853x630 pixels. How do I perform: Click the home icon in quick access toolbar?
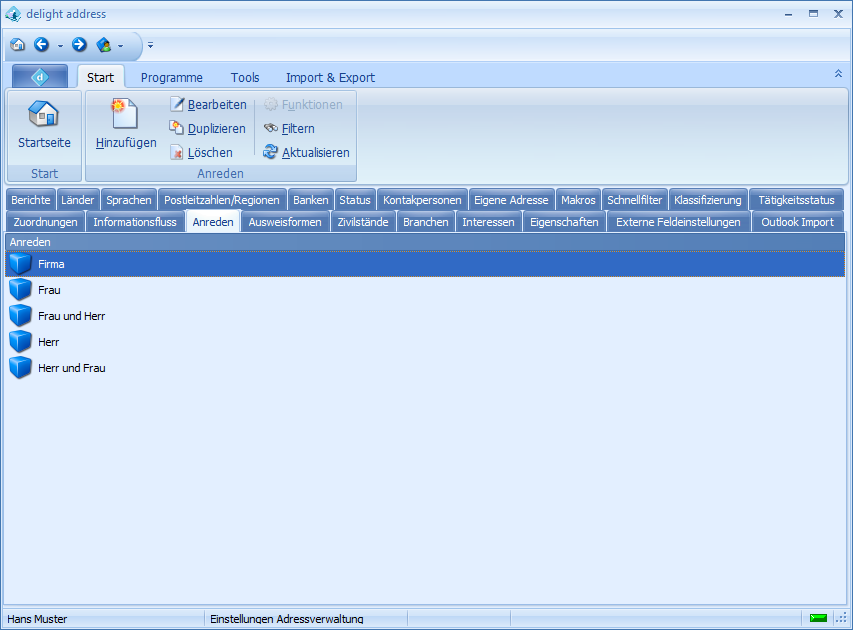[x=17, y=45]
